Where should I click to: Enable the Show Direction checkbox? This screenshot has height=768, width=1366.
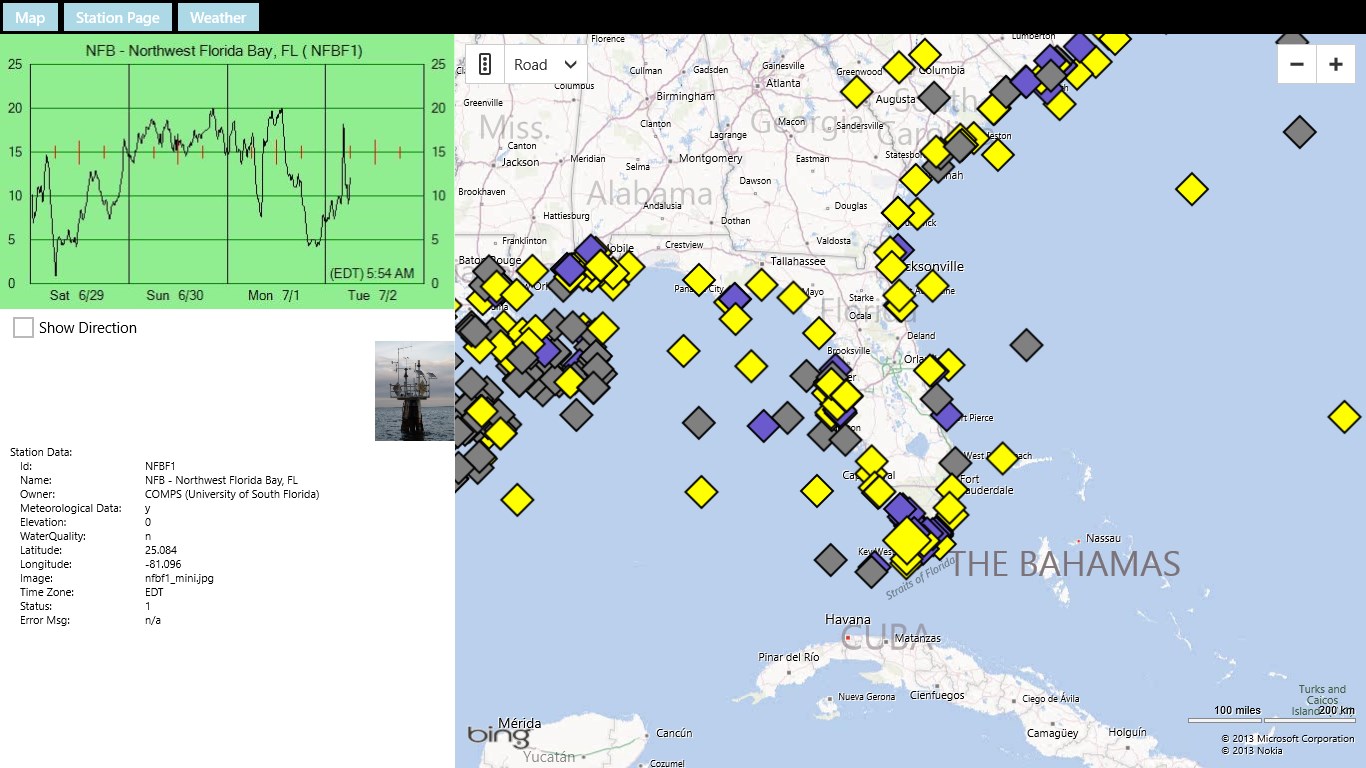click(x=23, y=327)
